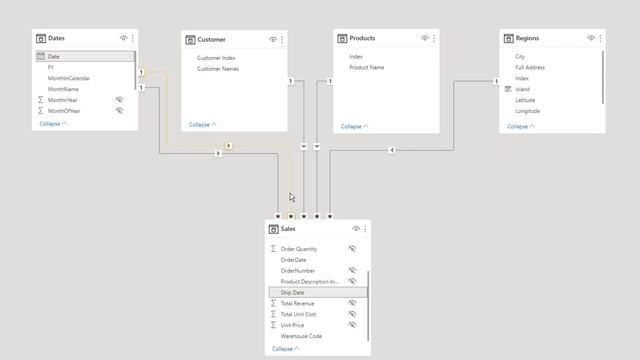Collapse the Regions table
640x360 pixels.
[x=521, y=127]
